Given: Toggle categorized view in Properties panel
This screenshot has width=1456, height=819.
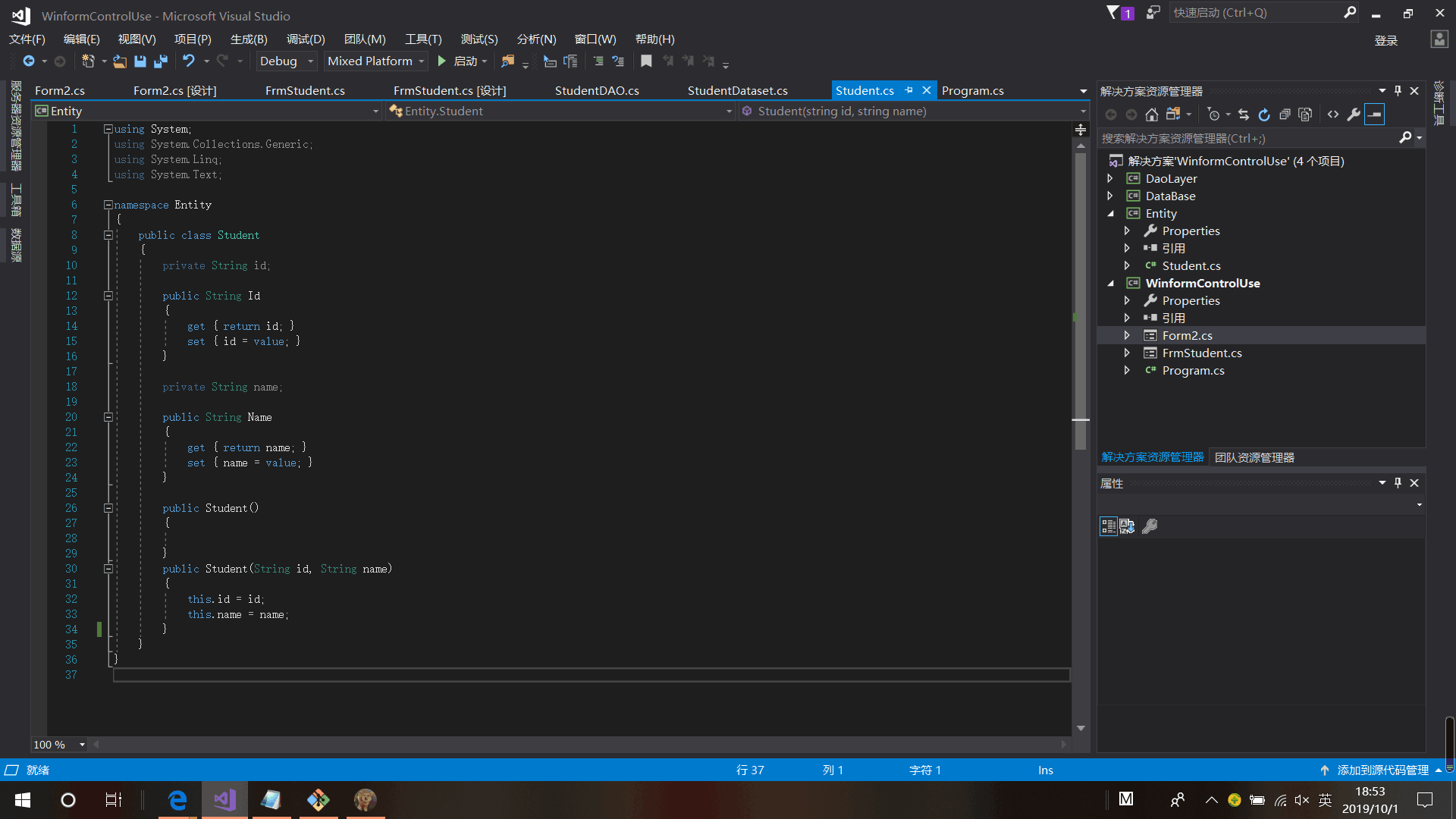Looking at the screenshot, I should pyautogui.click(x=1108, y=526).
